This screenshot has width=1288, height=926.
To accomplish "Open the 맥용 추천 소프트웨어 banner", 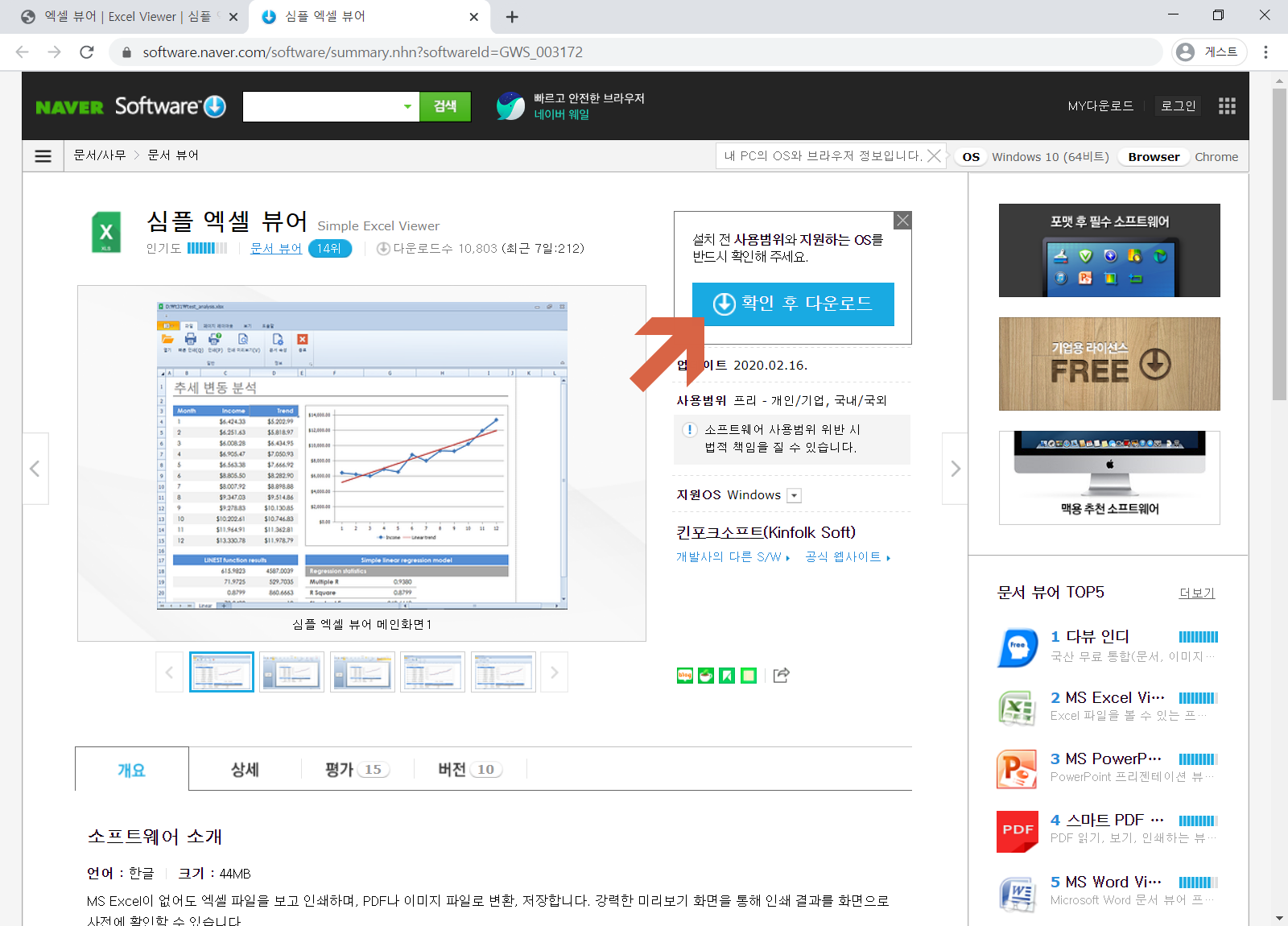I will coord(1109,477).
